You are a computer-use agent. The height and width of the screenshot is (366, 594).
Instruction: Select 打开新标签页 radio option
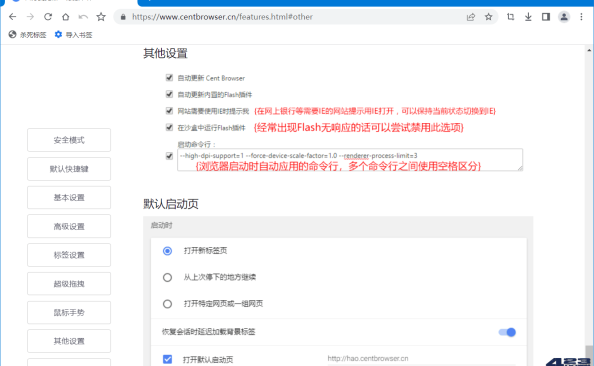coord(167,251)
